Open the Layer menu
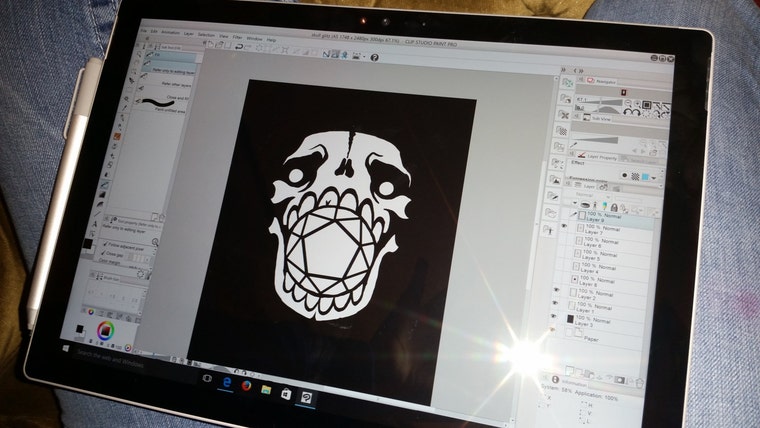760x428 pixels. click(x=189, y=33)
